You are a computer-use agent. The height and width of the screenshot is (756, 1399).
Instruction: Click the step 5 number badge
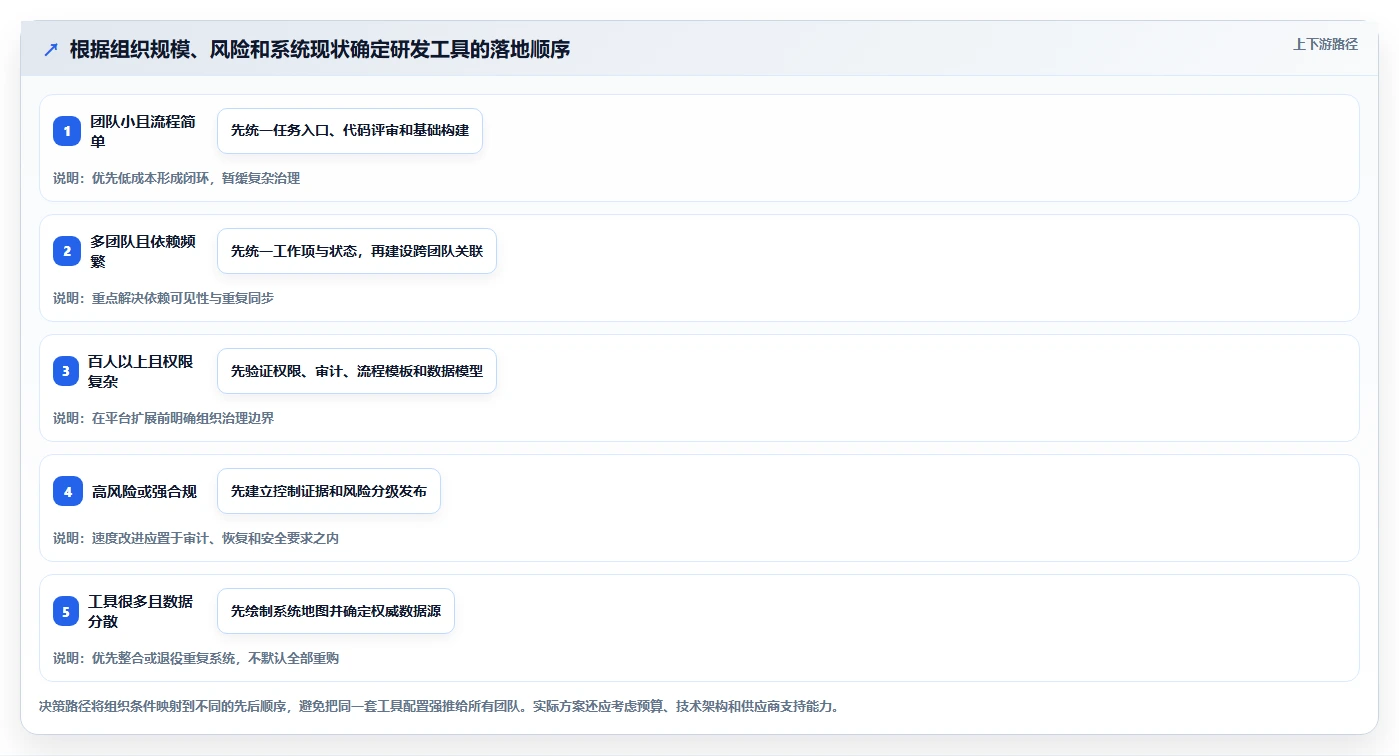pyautogui.click(x=67, y=611)
